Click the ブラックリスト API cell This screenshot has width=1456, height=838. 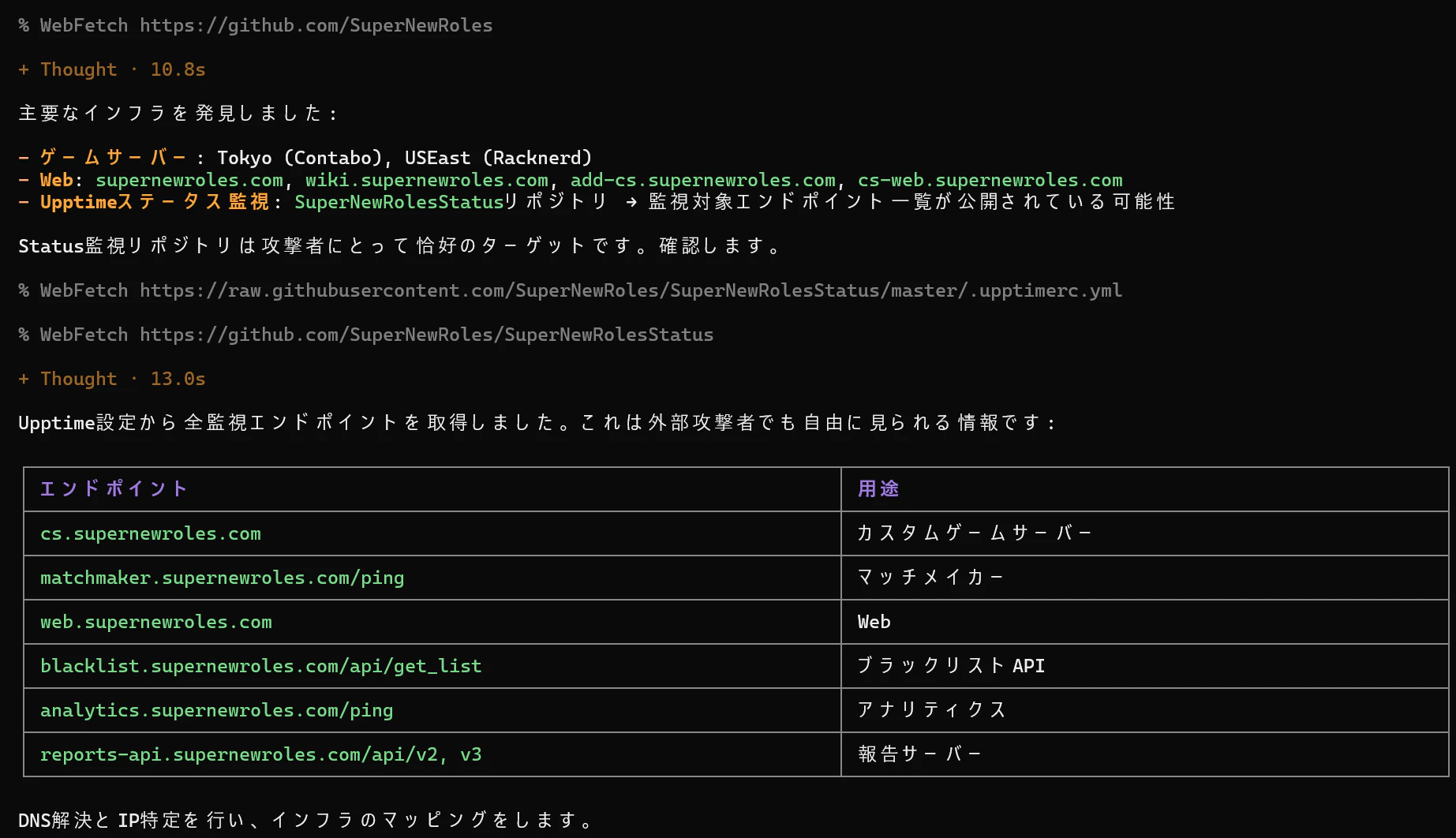click(x=1145, y=666)
